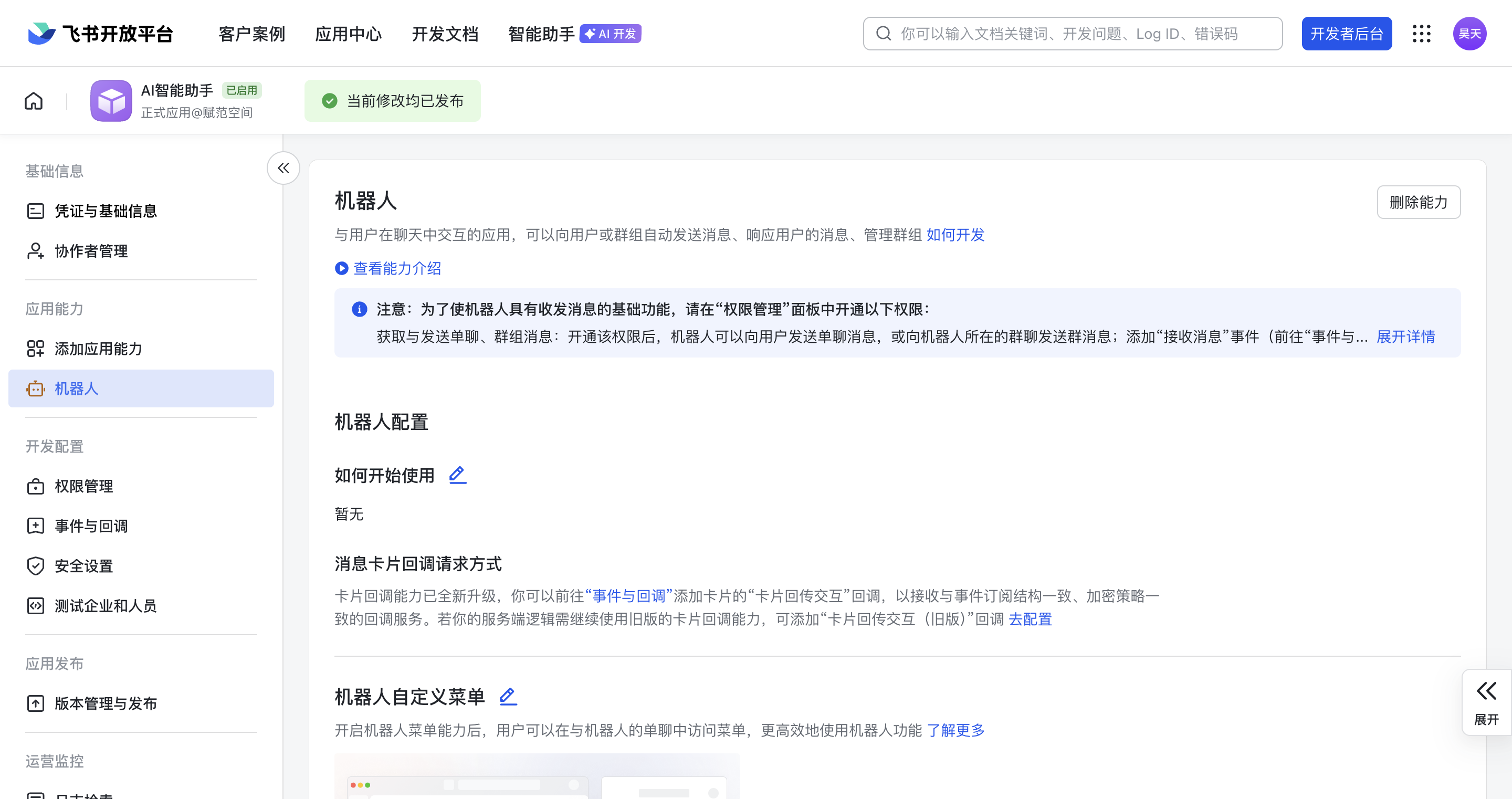The image size is (1512, 799).
Task: Click the 事件与回调 sidebar icon
Action: point(35,526)
